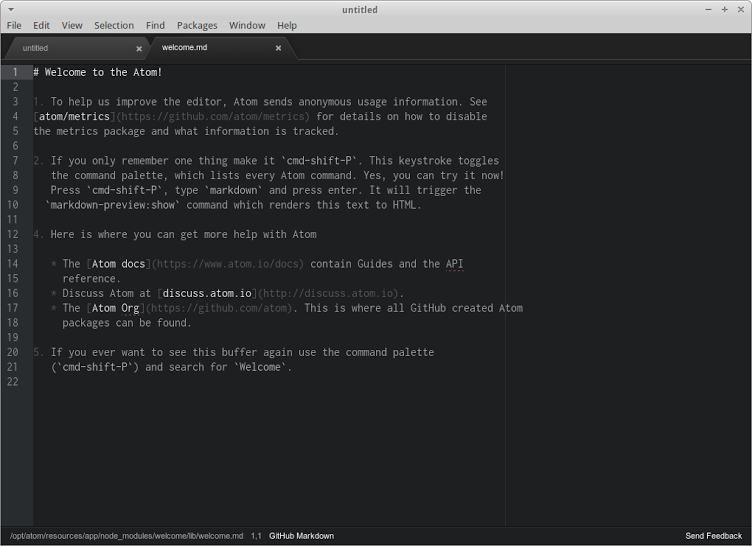752x546 pixels.
Task: Click 'Atom docs' link text
Action: pyautogui.click(x=118, y=264)
